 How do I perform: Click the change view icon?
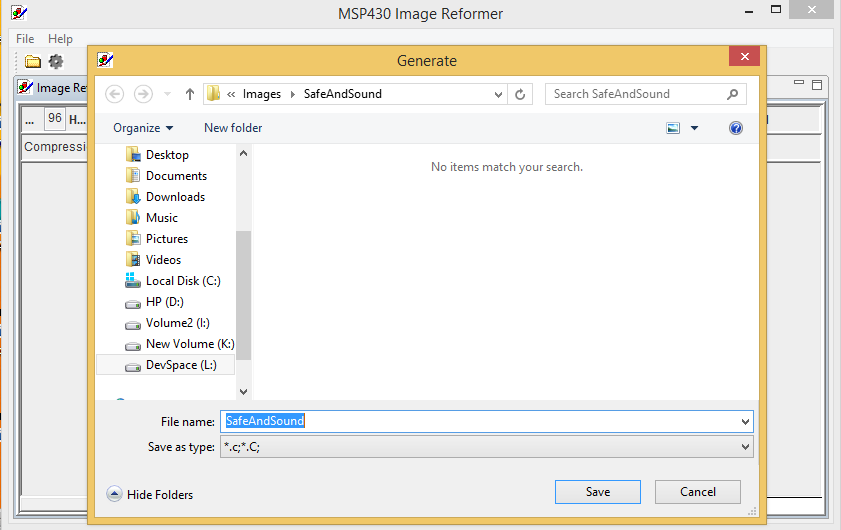pyautogui.click(x=673, y=128)
